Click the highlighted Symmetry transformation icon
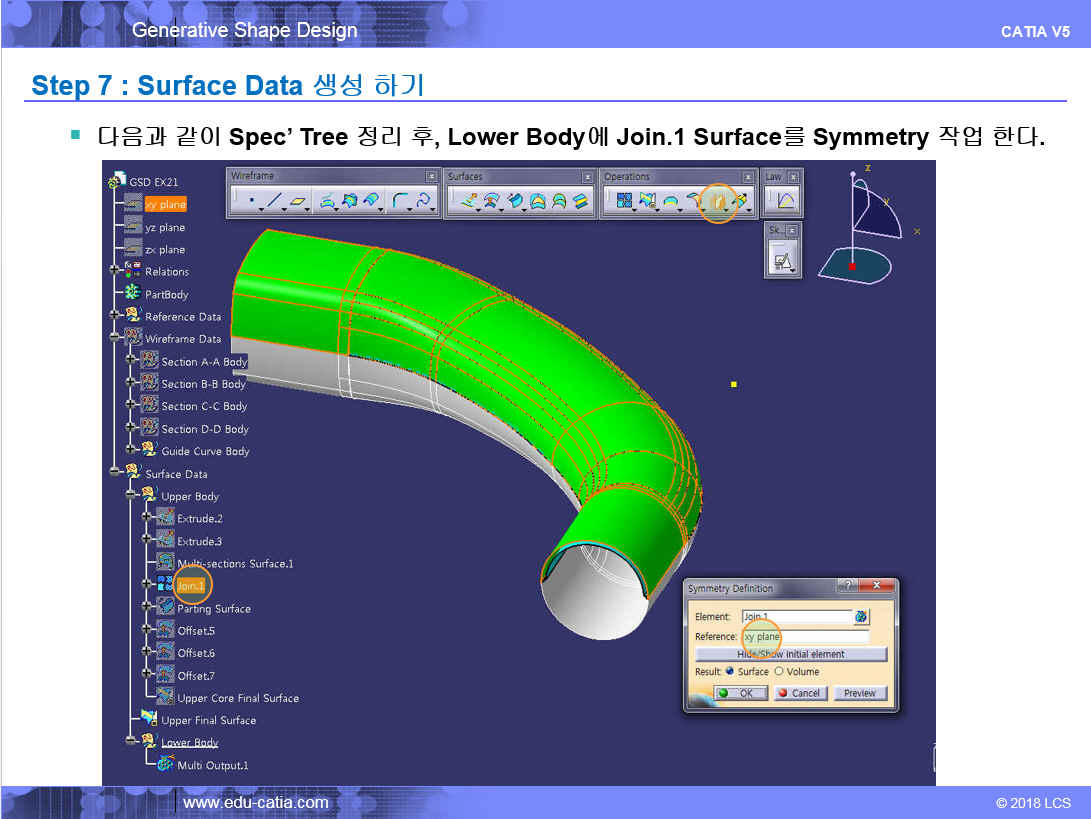Screen dimensions: 1091x819 click(717, 201)
